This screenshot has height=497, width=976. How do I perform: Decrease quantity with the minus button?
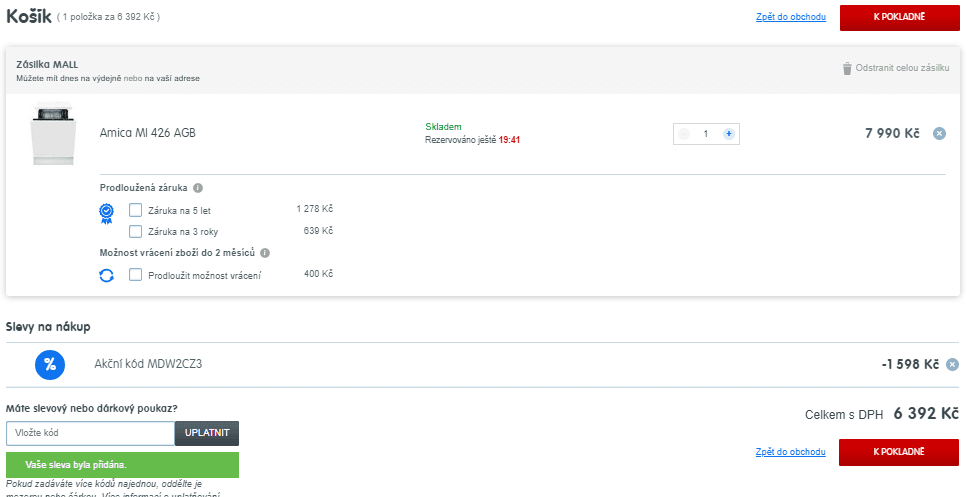[x=683, y=134]
